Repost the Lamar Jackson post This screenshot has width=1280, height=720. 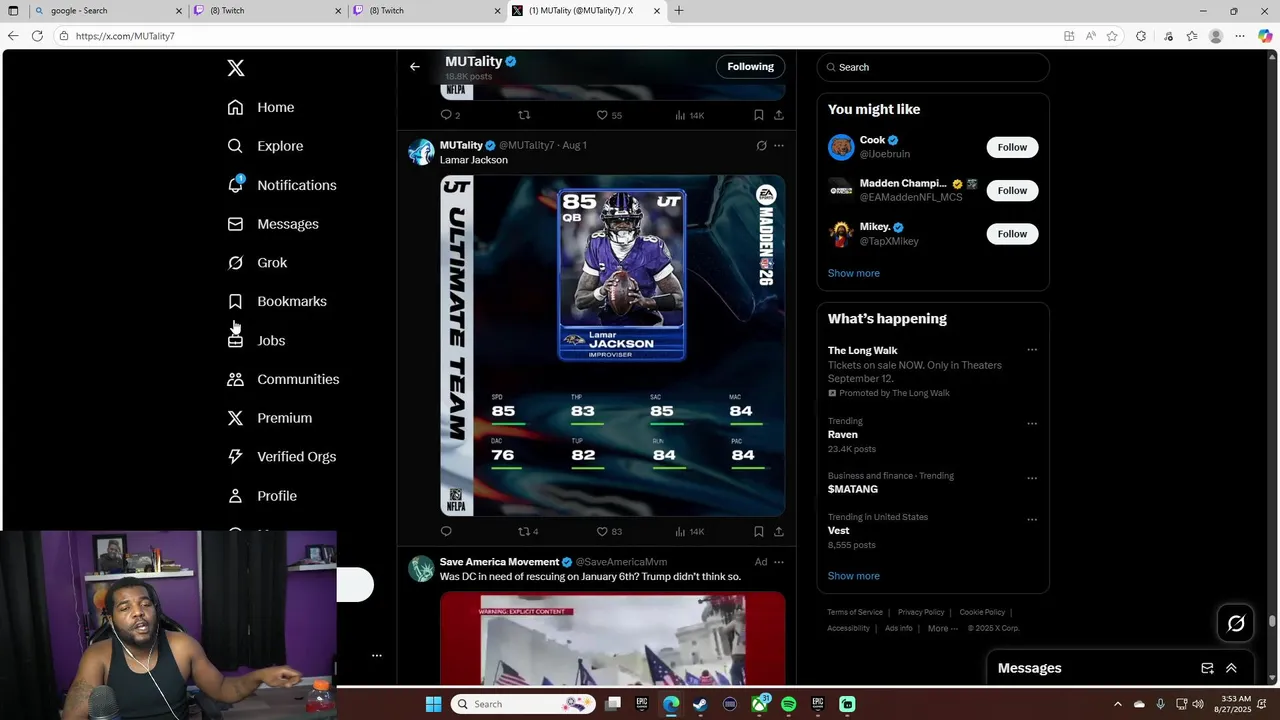528,531
